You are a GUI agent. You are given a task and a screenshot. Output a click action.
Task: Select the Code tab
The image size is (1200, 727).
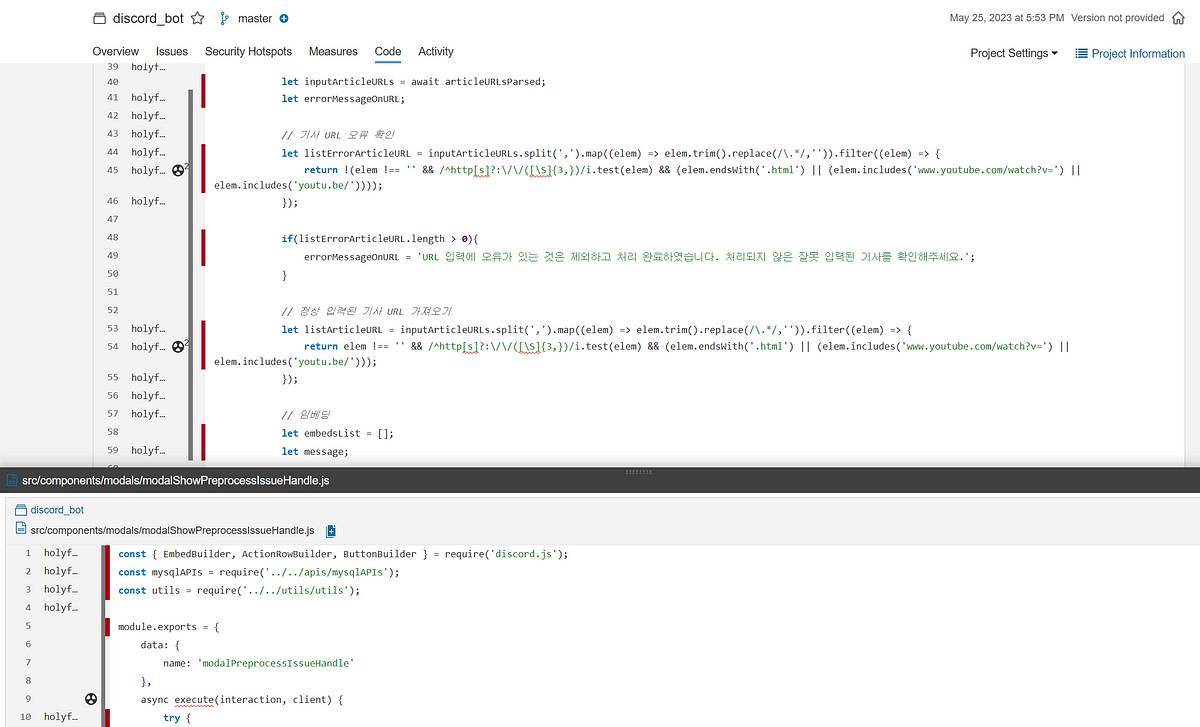click(388, 51)
